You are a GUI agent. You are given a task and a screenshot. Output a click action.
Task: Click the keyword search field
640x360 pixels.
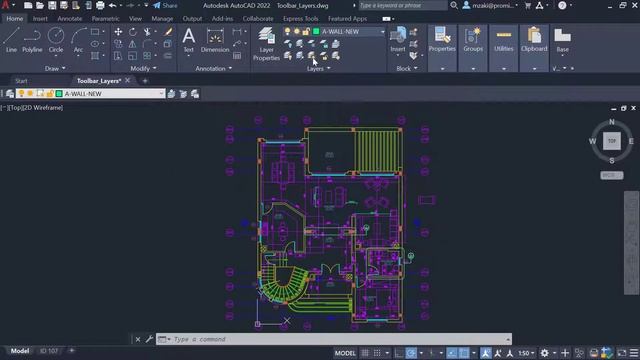[402, 6]
